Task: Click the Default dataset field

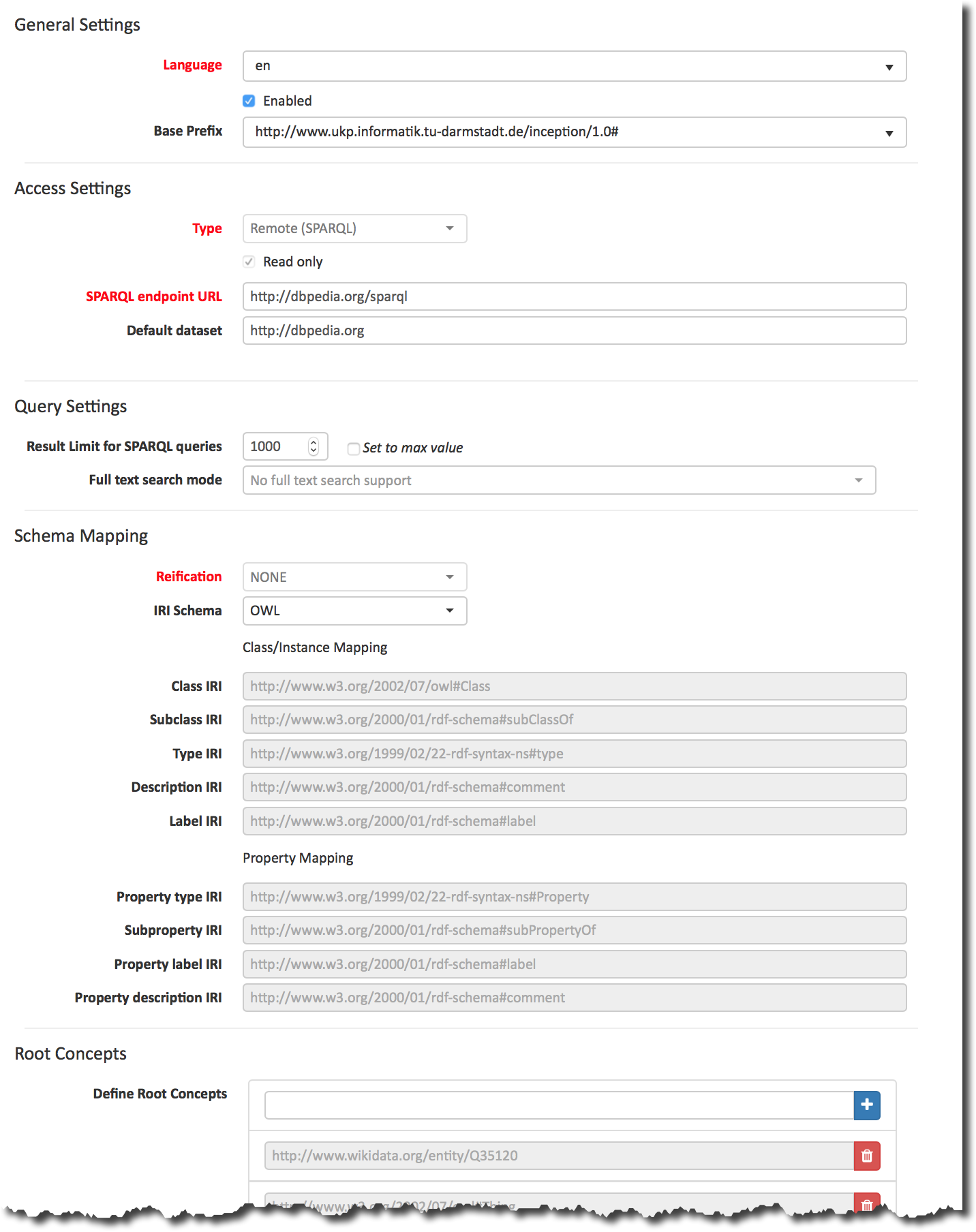Action: point(574,330)
